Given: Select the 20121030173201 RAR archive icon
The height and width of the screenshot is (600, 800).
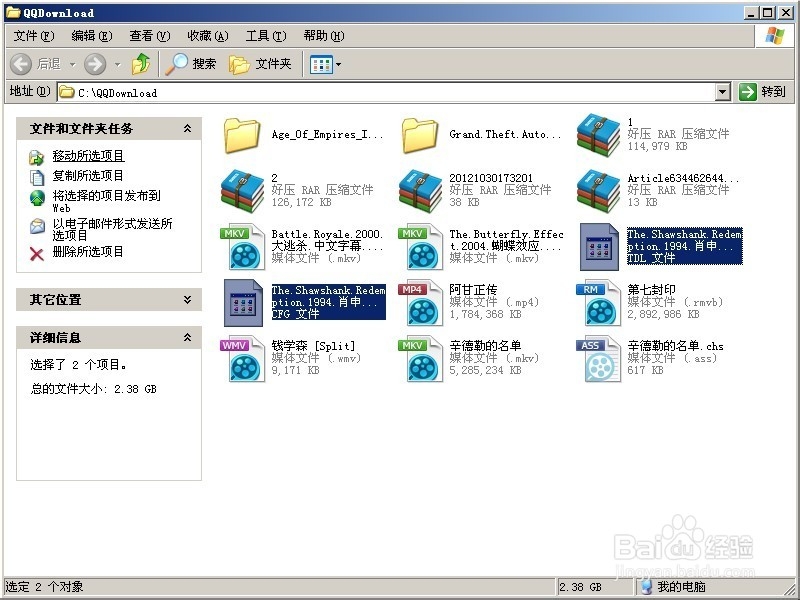Looking at the screenshot, I should pyautogui.click(x=420, y=191).
